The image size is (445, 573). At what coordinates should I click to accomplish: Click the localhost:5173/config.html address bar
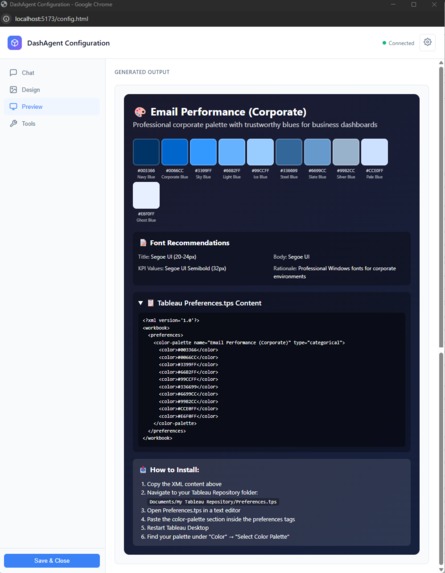point(52,19)
